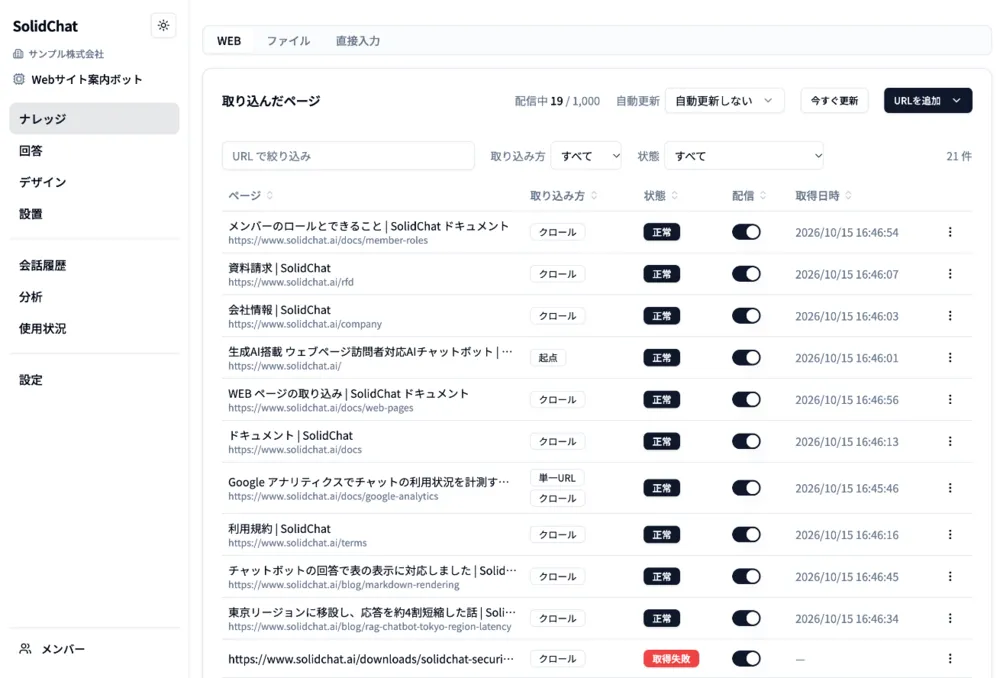Image resolution: width=1000 pixels, height=678 pixels.
Task: Toggle delivery for the failed downloads URL row
Action: click(x=746, y=658)
